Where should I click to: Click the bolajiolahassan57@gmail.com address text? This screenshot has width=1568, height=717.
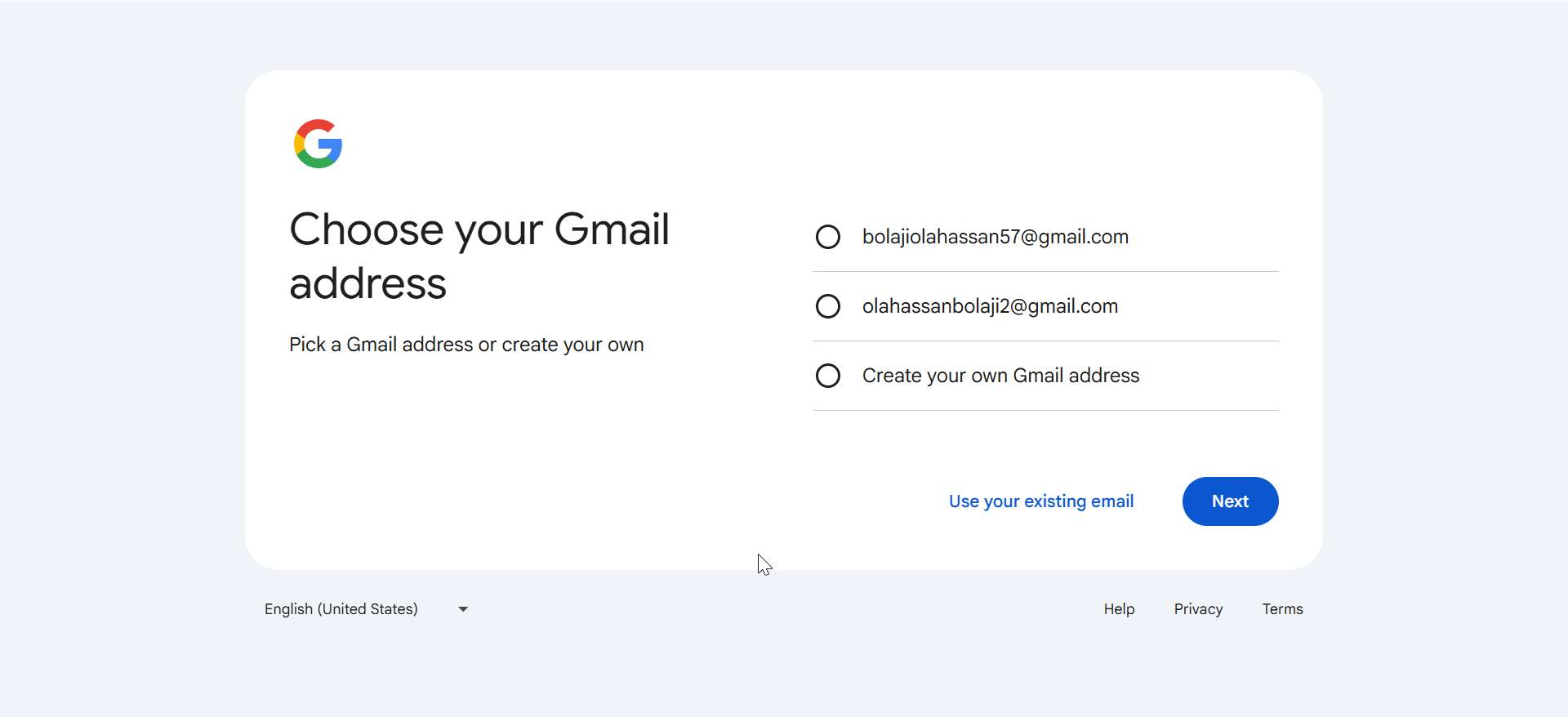pyautogui.click(x=995, y=237)
